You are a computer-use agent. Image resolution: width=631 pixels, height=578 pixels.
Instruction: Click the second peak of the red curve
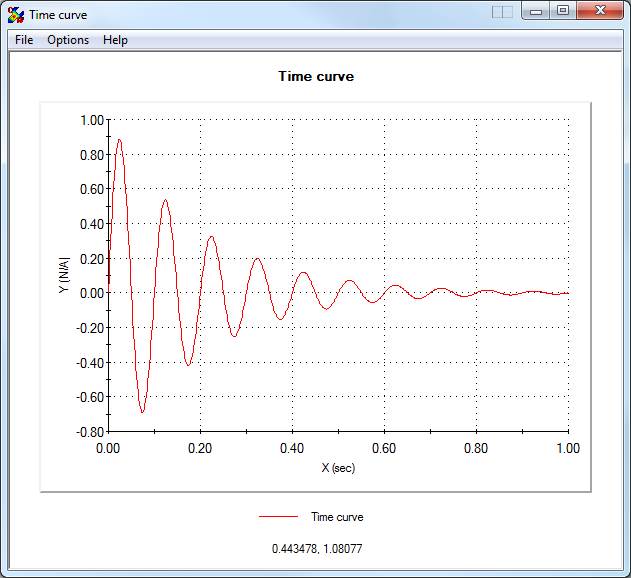coord(165,200)
